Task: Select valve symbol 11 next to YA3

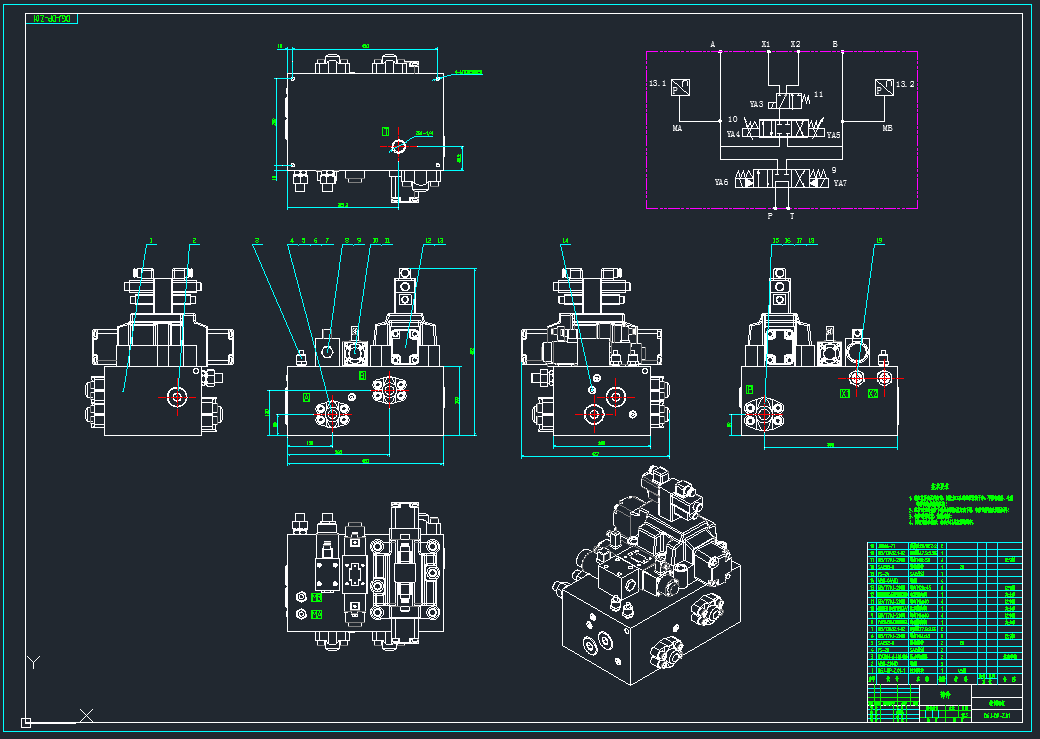Action: (789, 101)
